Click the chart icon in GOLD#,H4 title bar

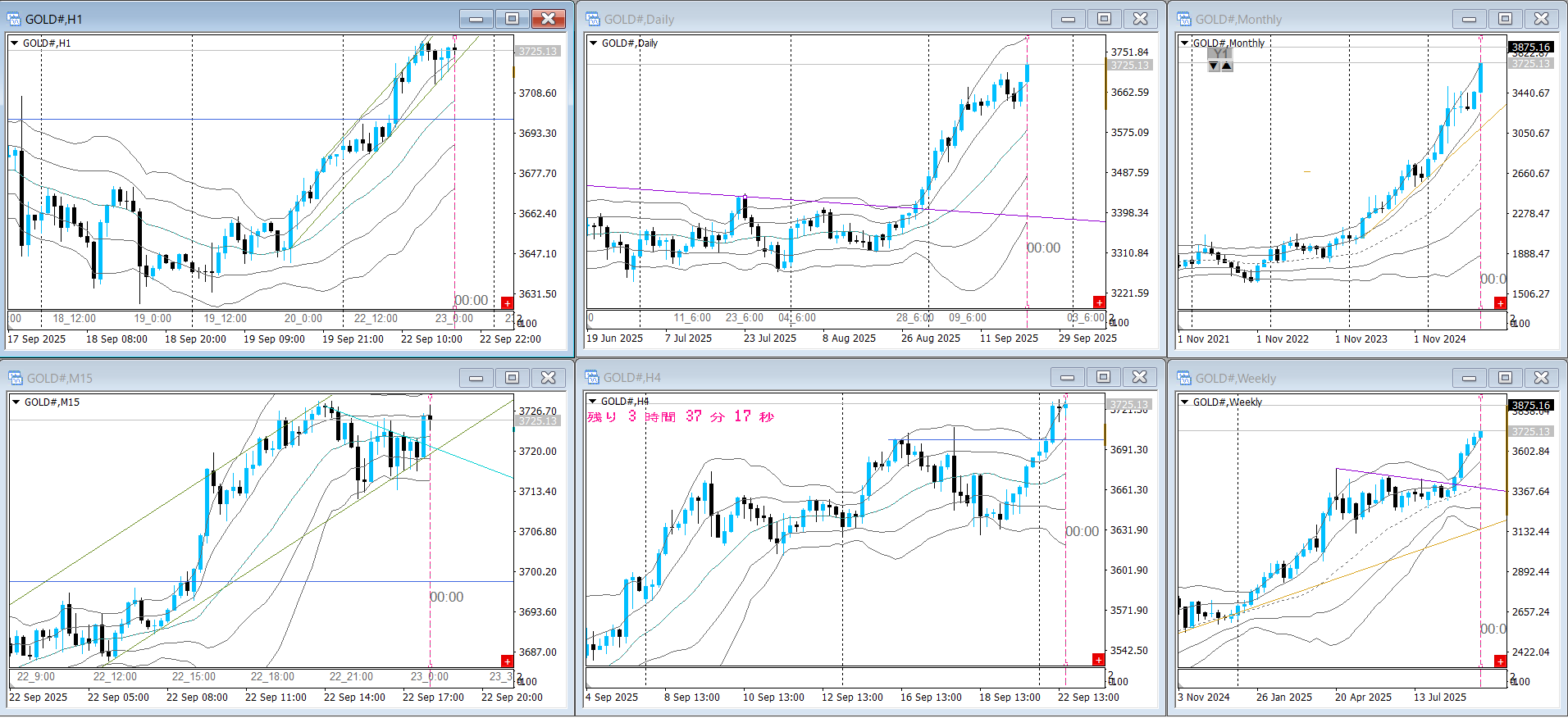click(592, 377)
